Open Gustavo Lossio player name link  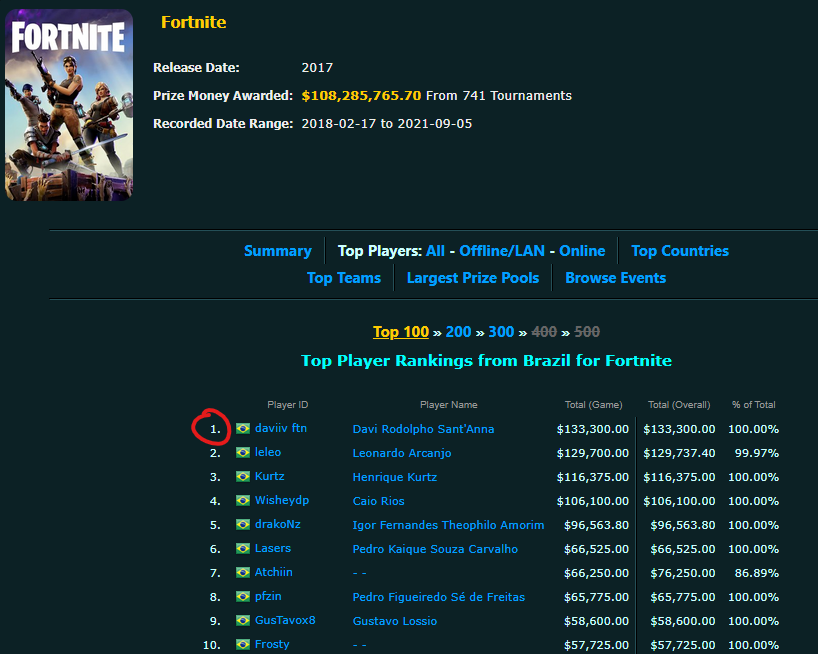point(395,621)
